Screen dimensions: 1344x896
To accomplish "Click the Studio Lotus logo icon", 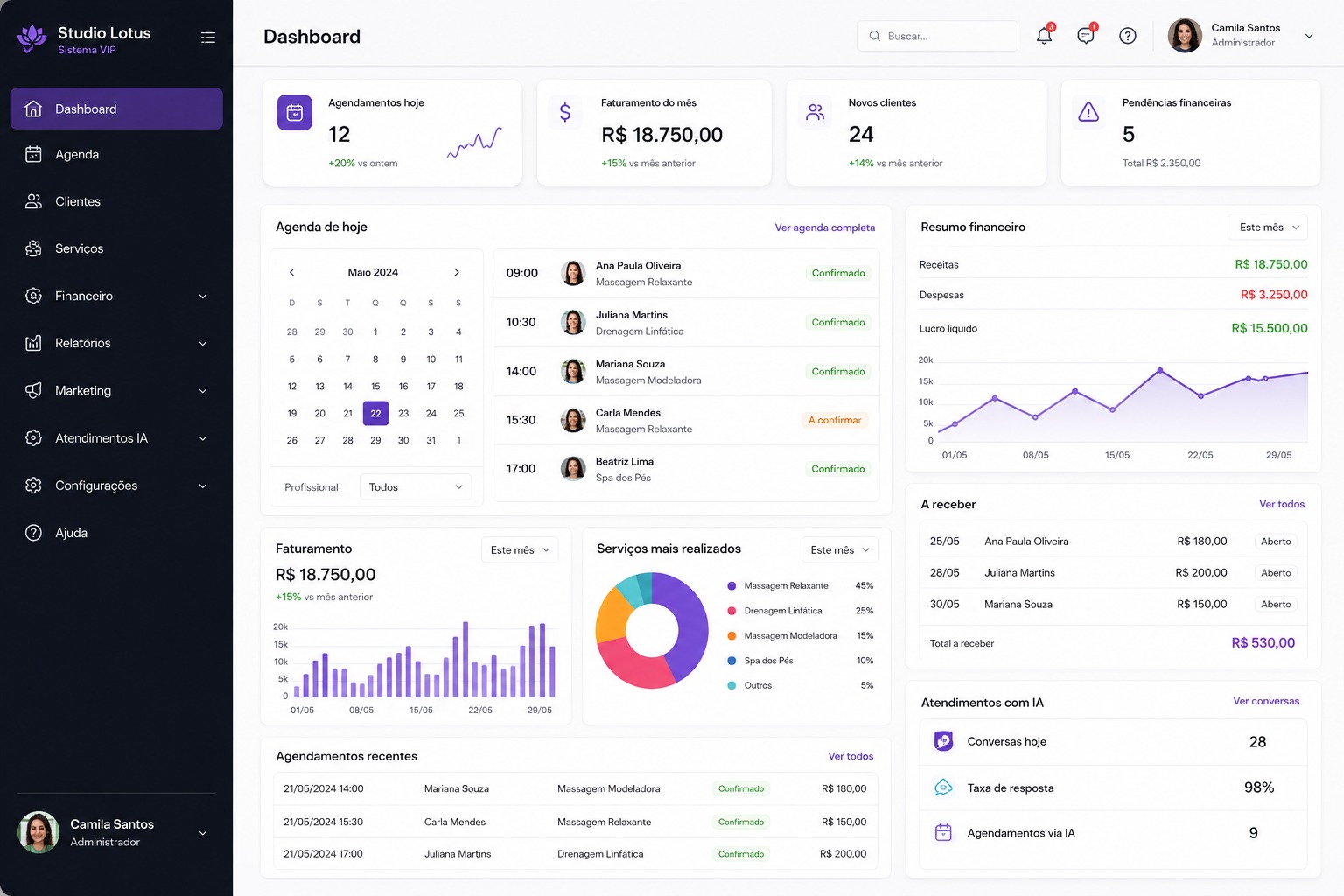I will [x=32, y=38].
